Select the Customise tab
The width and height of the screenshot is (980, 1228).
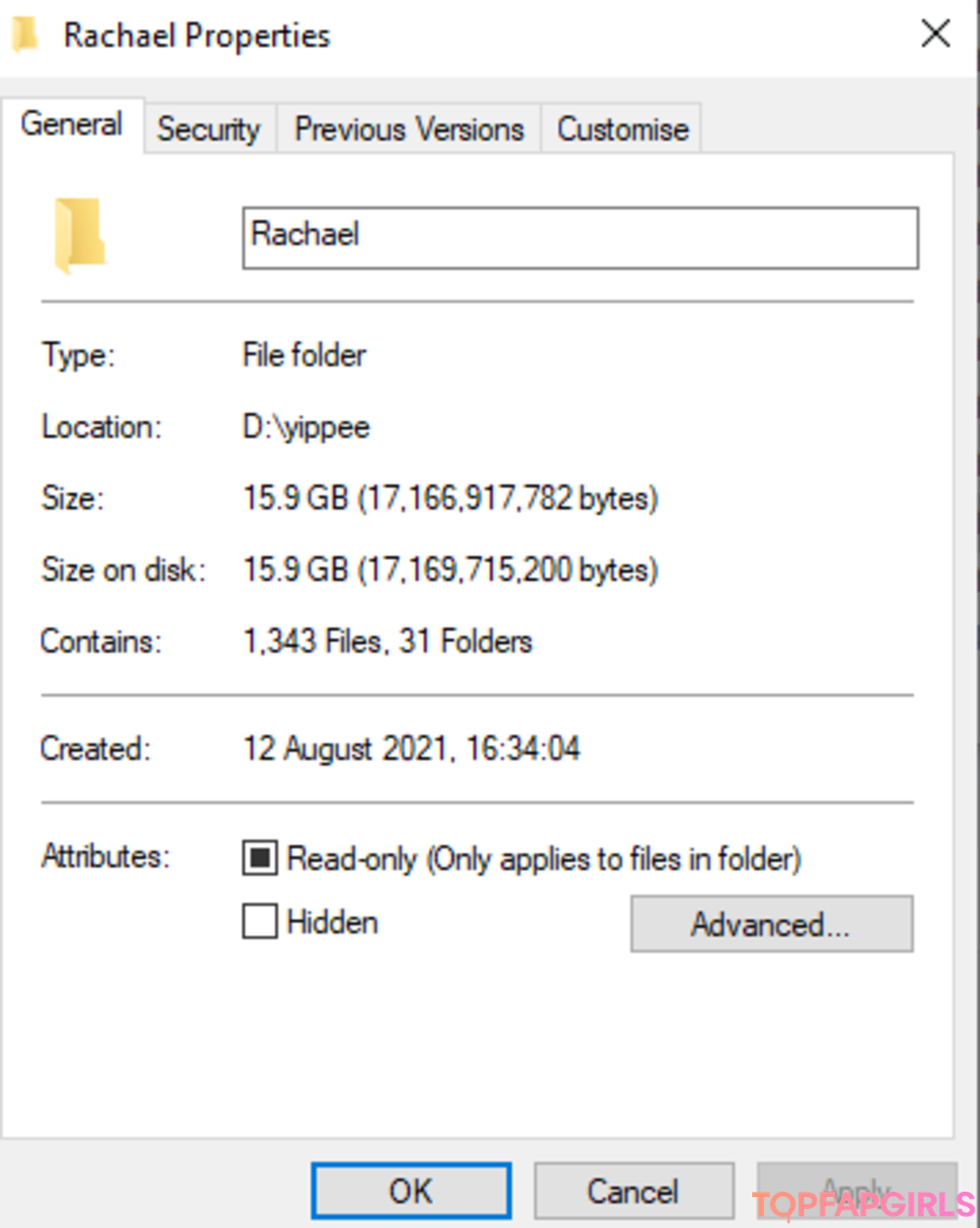[x=622, y=129]
